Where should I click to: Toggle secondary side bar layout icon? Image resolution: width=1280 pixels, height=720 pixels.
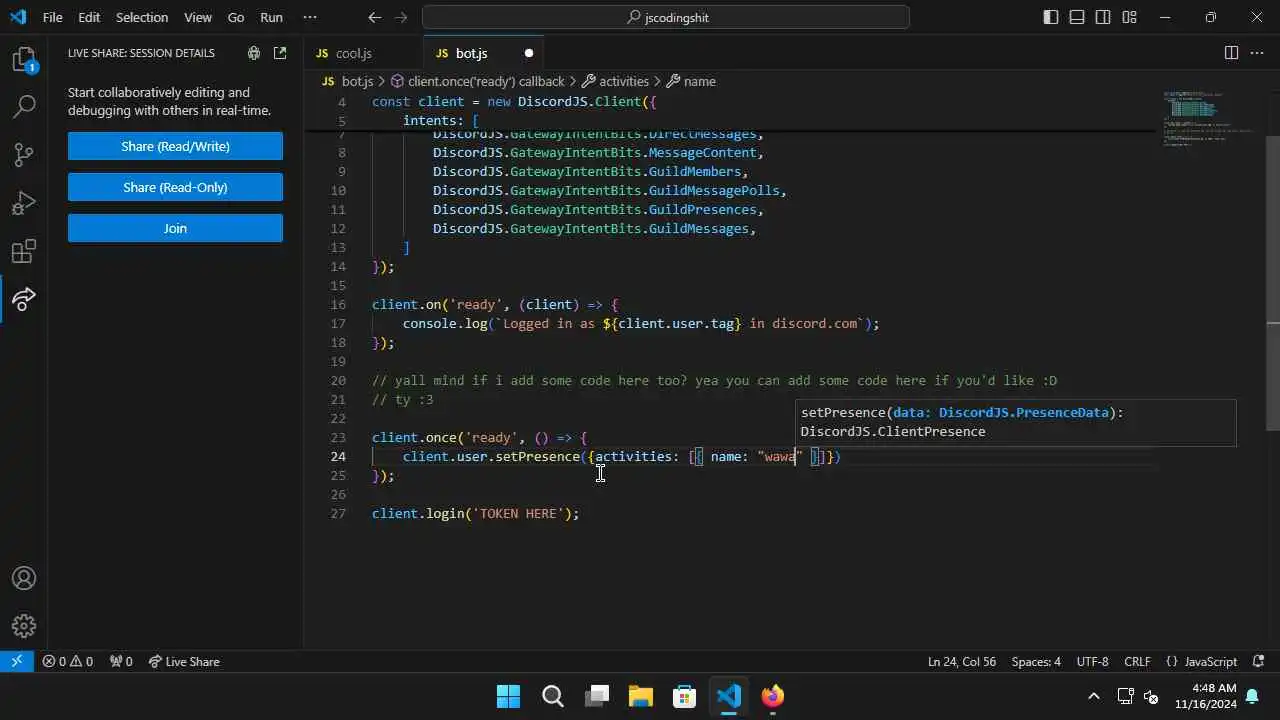pos(1103,17)
